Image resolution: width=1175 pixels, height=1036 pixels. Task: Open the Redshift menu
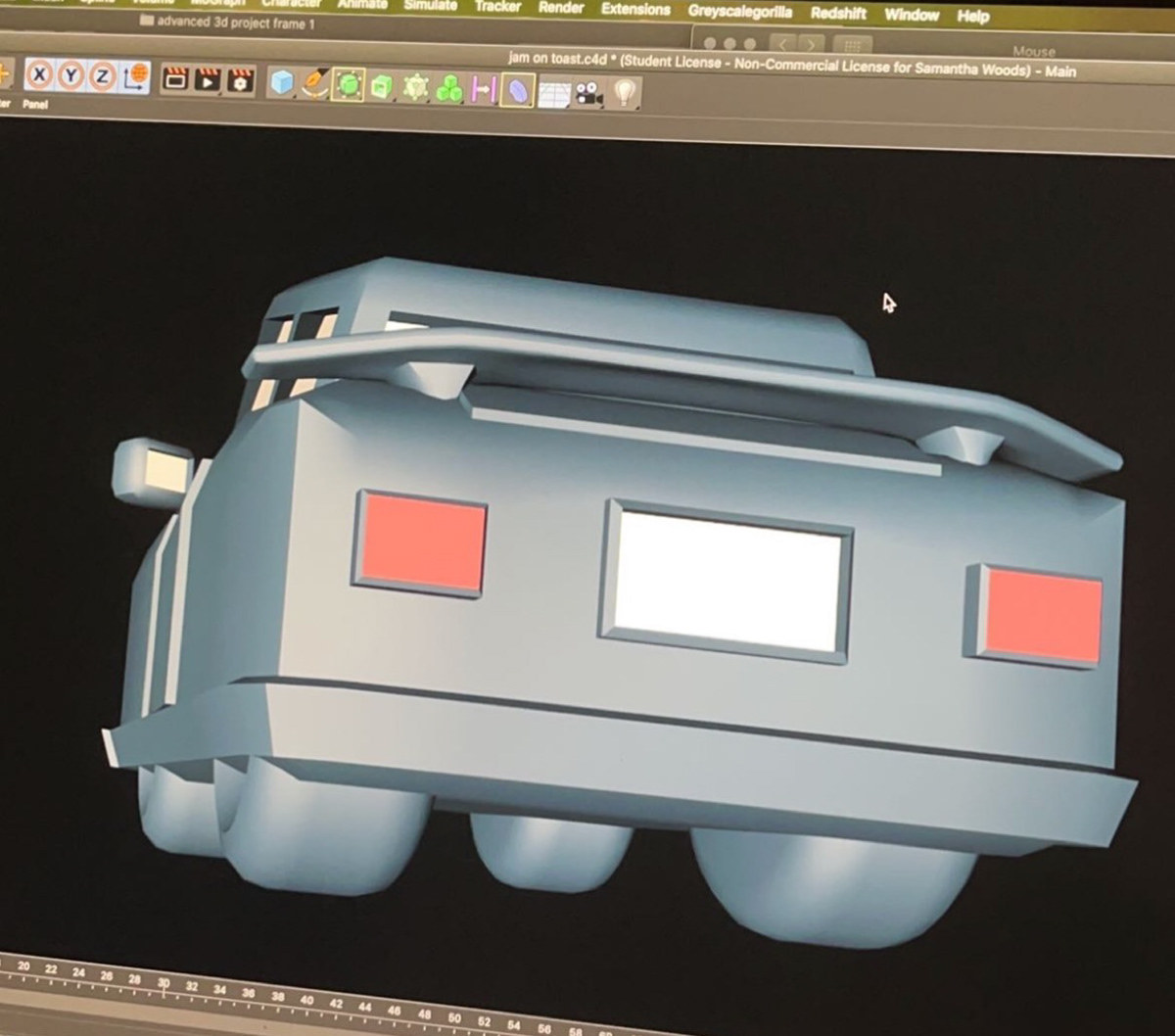click(x=838, y=14)
